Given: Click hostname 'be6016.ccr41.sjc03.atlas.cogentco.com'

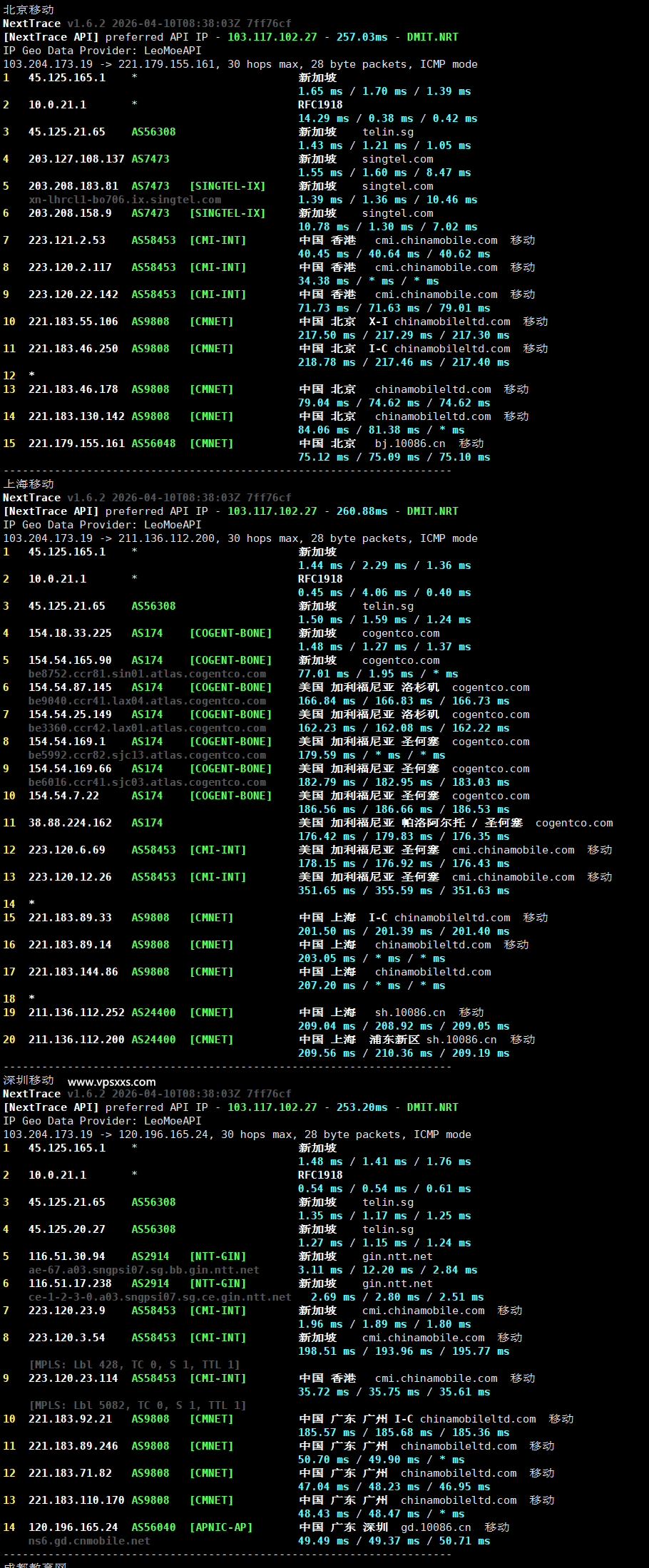Looking at the screenshot, I should 147,782.
